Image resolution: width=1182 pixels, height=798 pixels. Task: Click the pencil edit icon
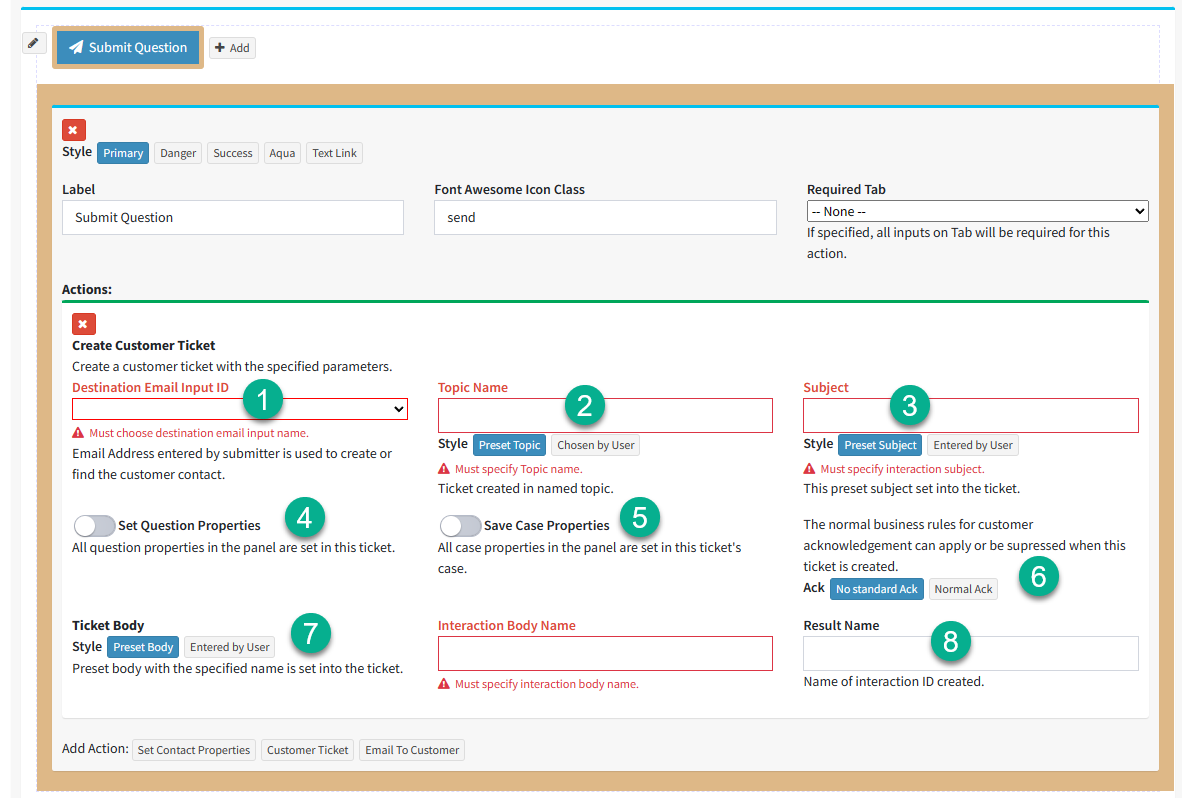point(33,44)
